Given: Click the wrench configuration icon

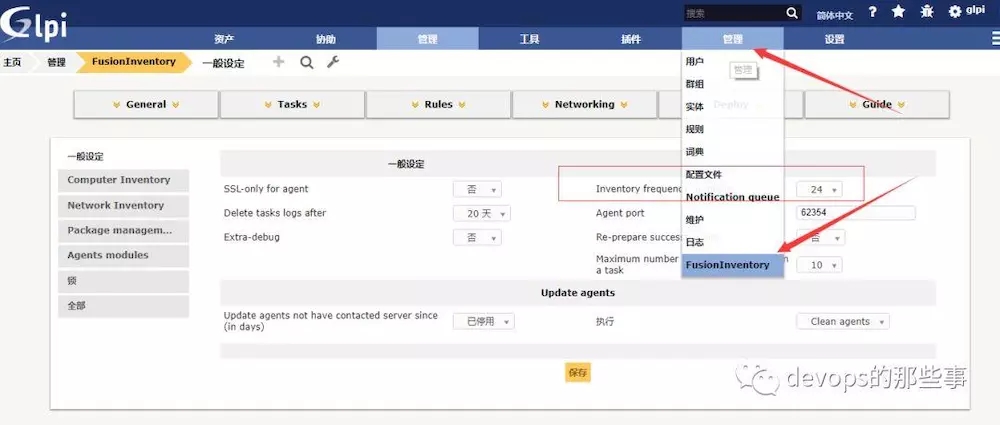Looking at the screenshot, I should tap(333, 62).
